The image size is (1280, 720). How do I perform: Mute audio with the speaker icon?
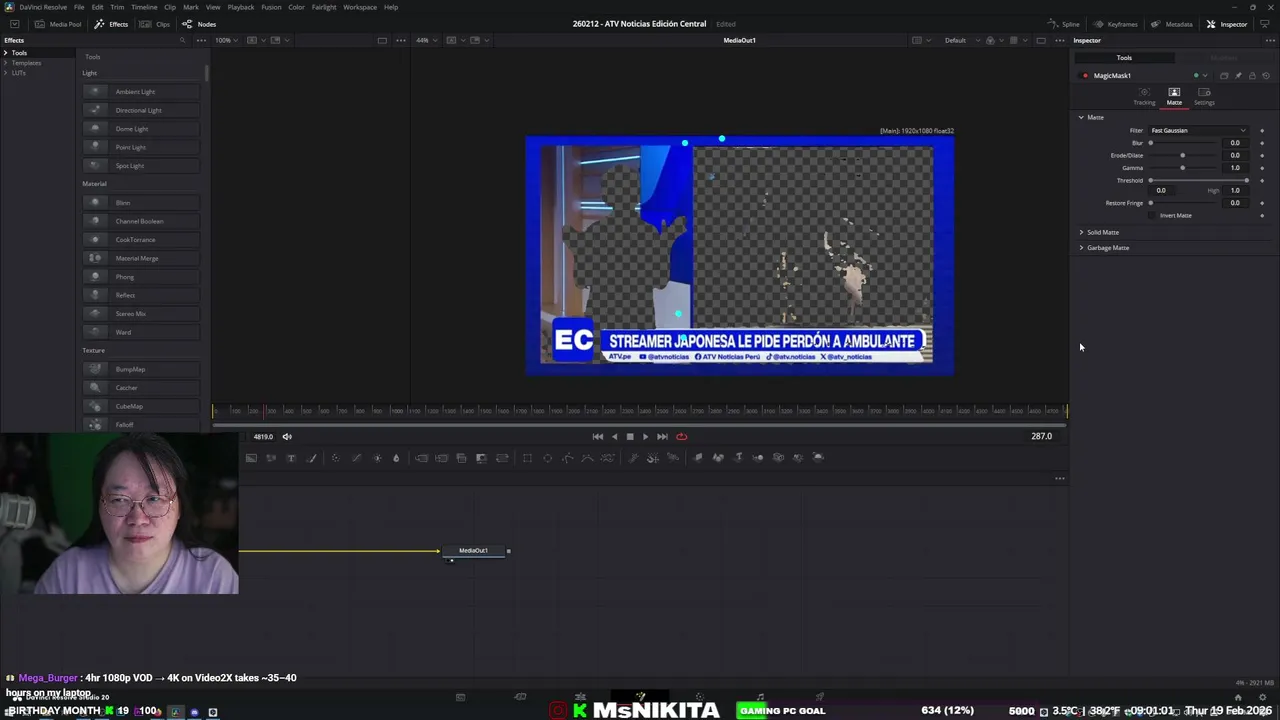pos(287,436)
